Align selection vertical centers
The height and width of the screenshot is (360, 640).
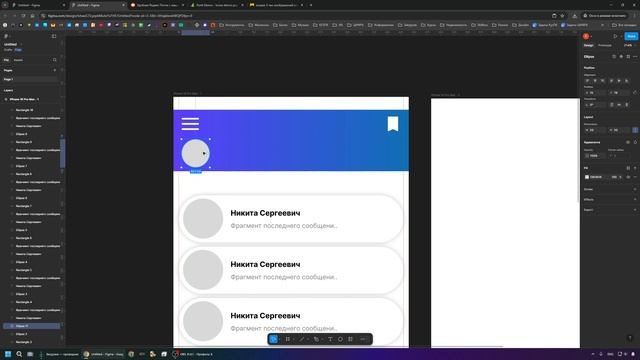coord(619,81)
